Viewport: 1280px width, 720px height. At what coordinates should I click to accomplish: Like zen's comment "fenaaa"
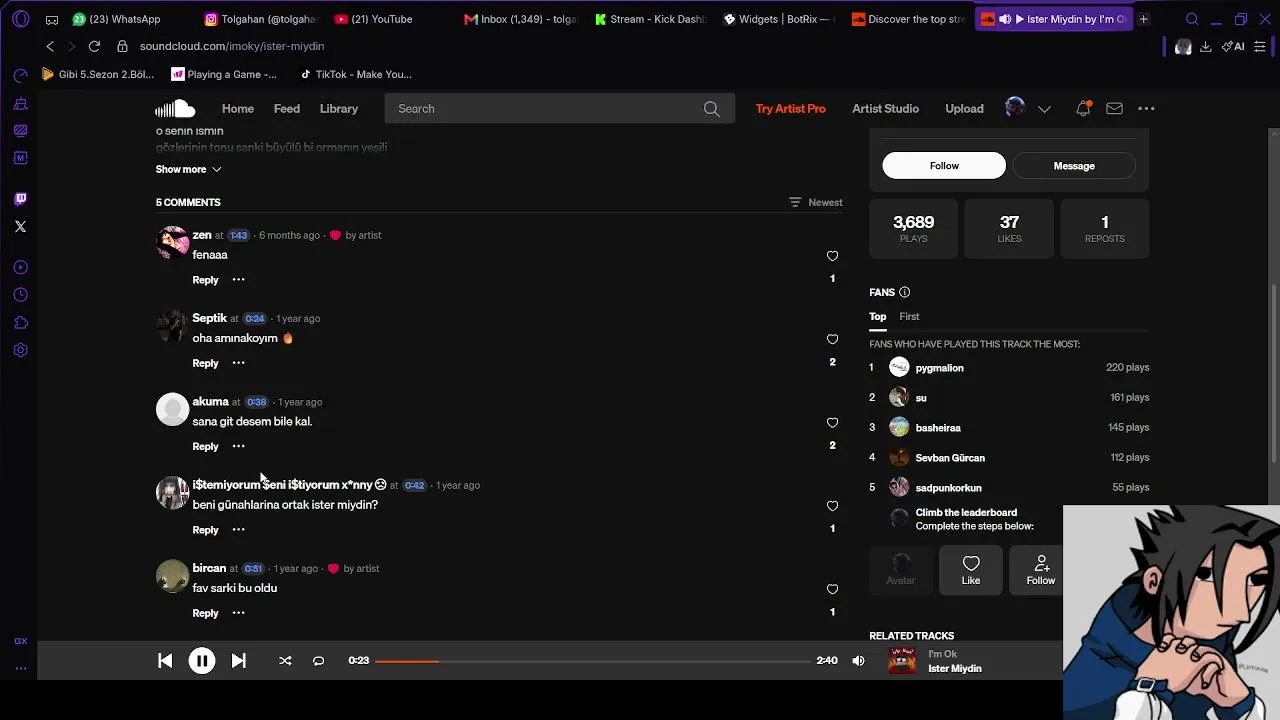pyautogui.click(x=832, y=256)
